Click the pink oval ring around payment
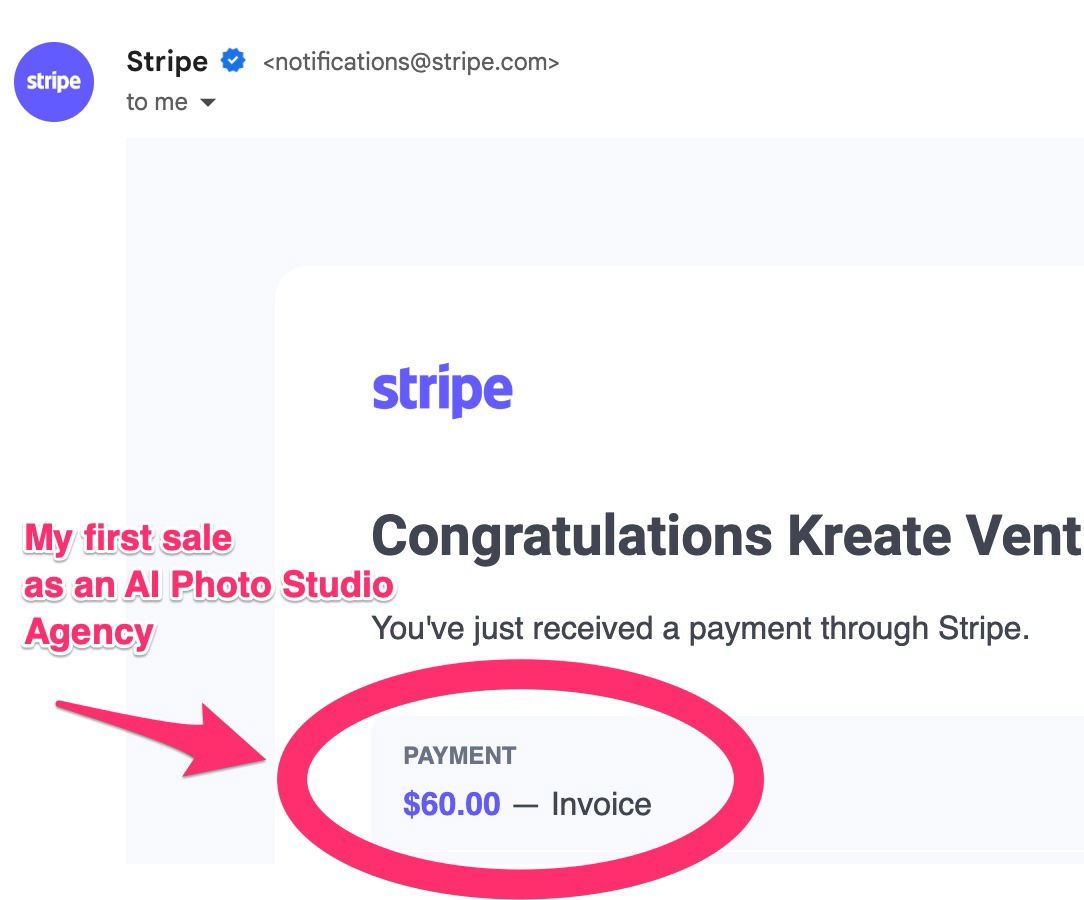The height and width of the screenshot is (900, 1084). 520,779
